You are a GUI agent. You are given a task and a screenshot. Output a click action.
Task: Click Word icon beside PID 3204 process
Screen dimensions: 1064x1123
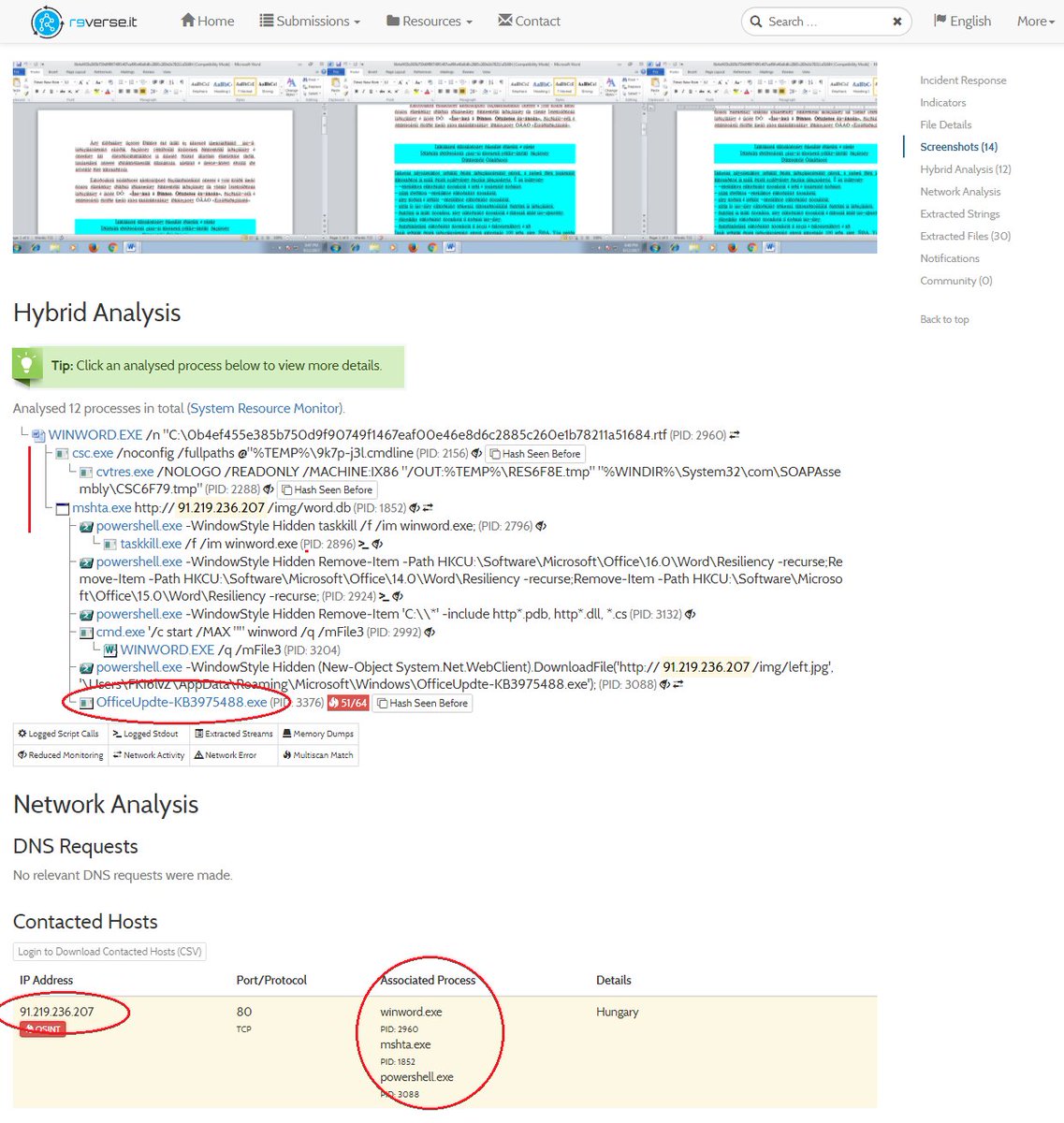[110, 649]
